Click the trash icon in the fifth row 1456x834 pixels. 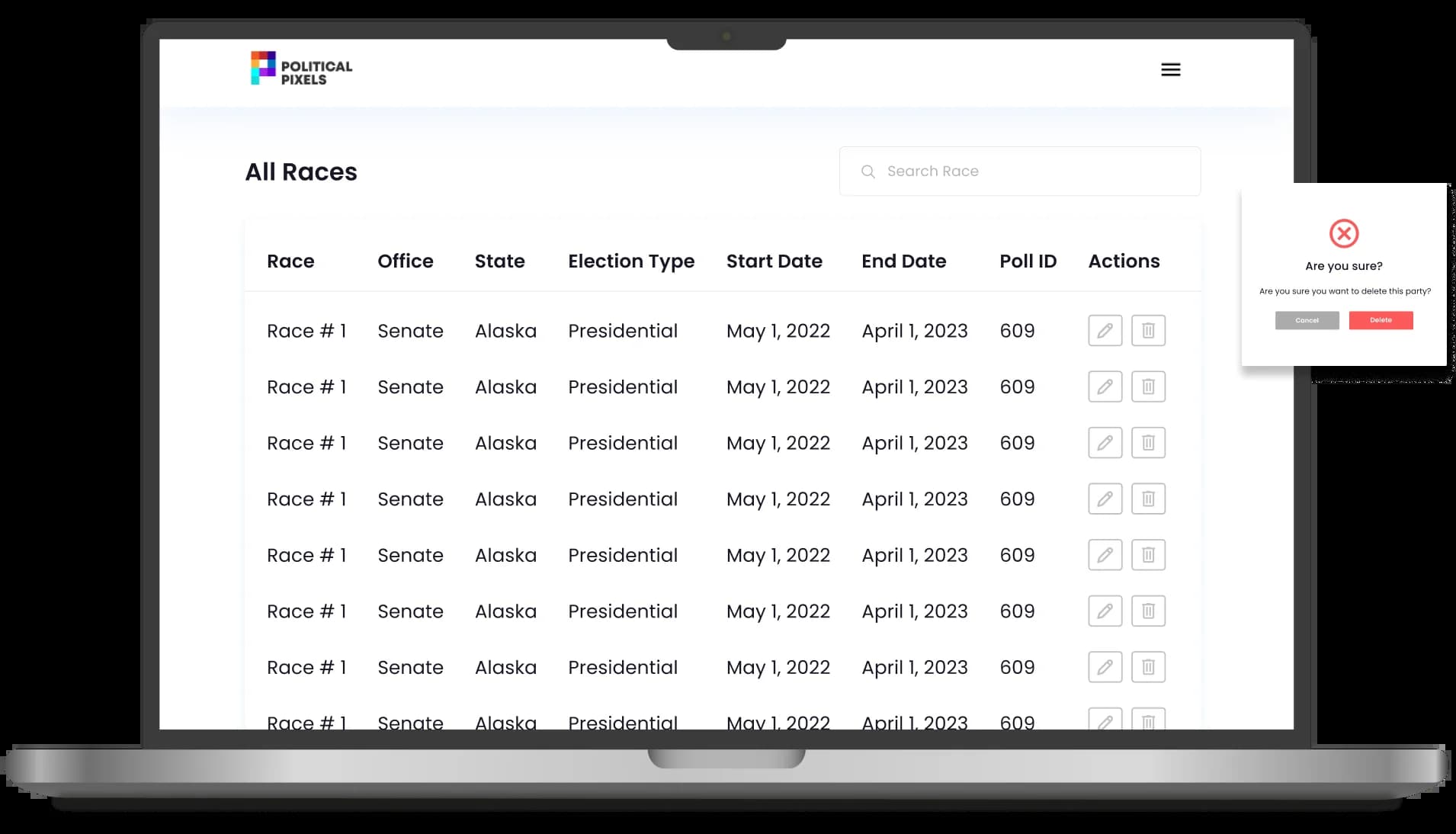click(x=1148, y=555)
